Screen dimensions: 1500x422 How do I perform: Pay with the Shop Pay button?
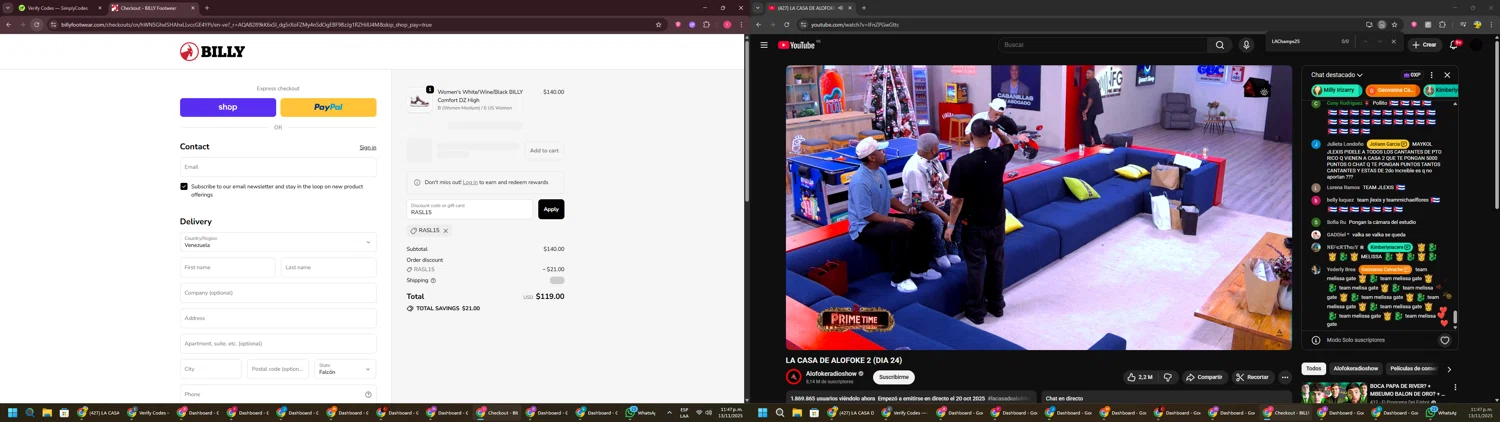click(x=228, y=107)
